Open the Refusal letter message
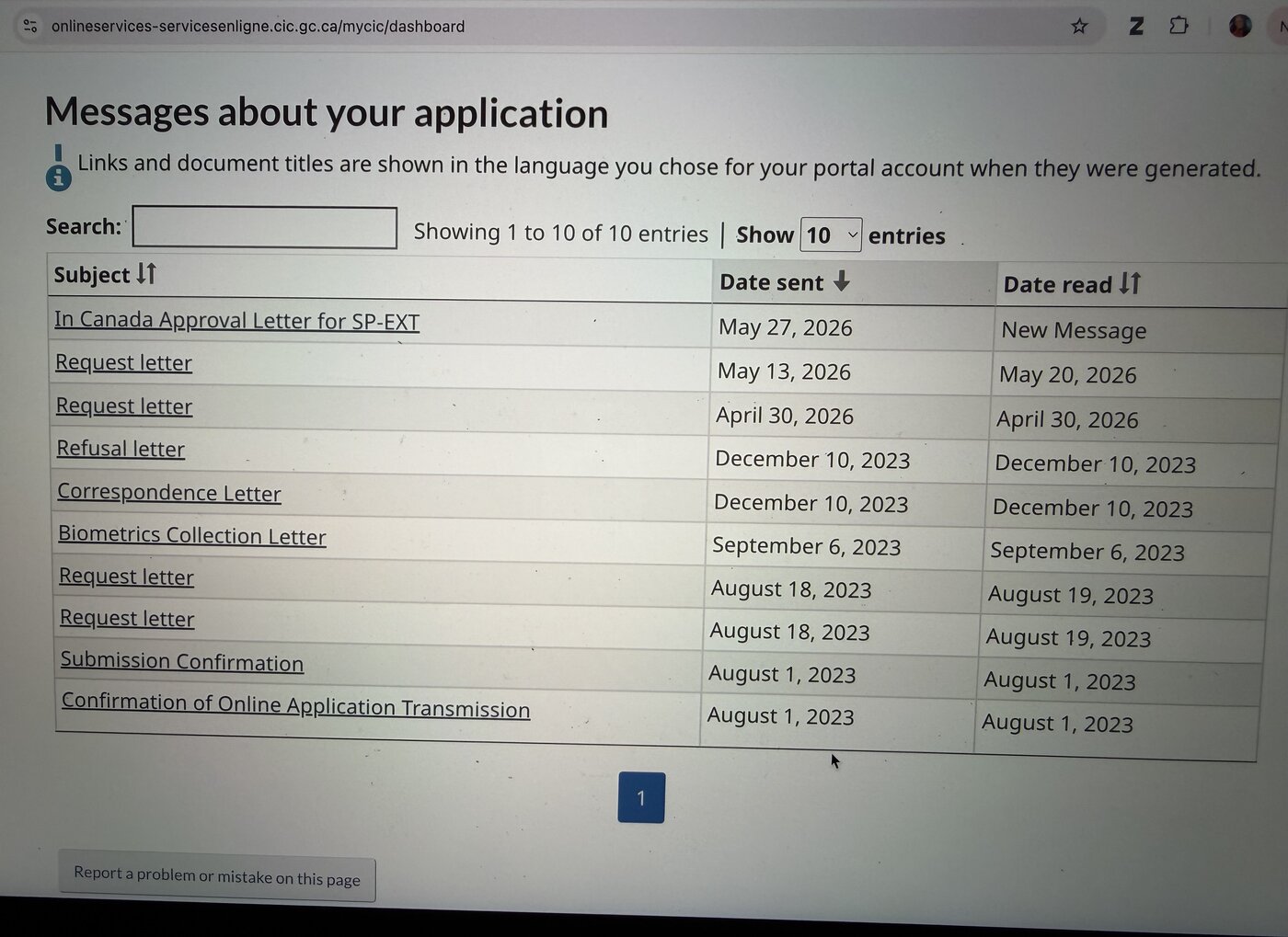Viewport: 1288px width, 937px height. (x=121, y=449)
